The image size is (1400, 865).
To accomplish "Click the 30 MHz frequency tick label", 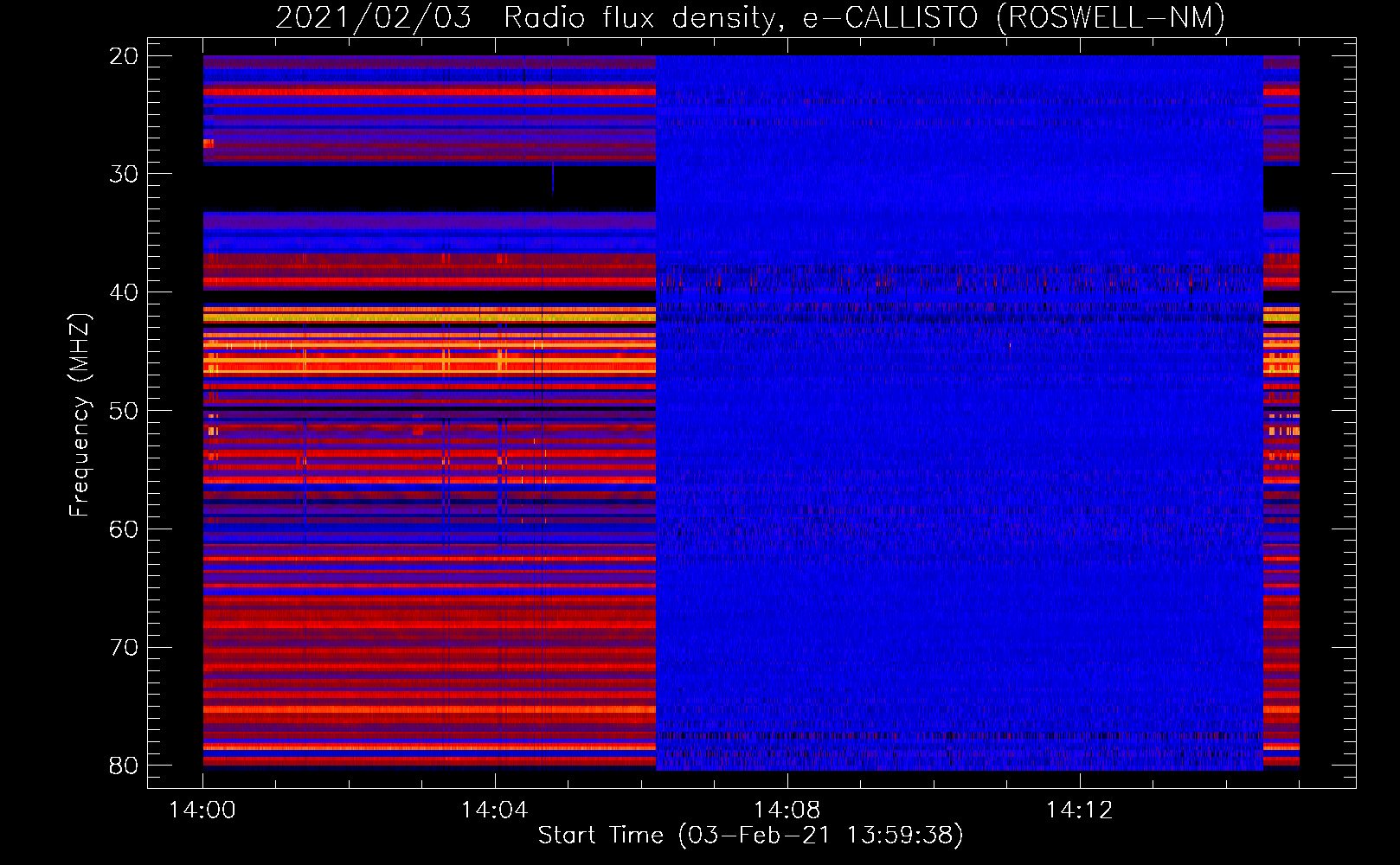I will 124,174.
